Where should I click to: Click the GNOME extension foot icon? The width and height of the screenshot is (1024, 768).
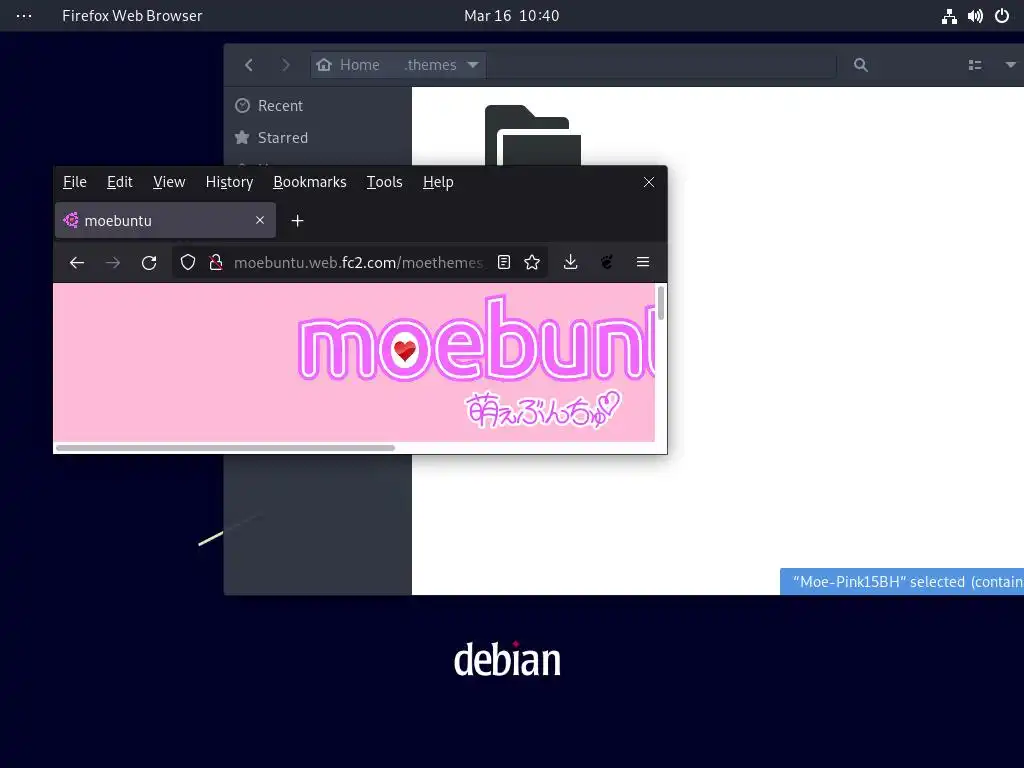pos(607,263)
